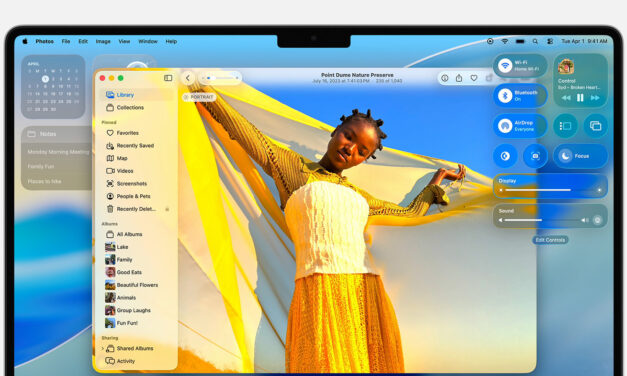Open People & Pets in the sidebar
The width and height of the screenshot is (627, 376).
click(136, 196)
